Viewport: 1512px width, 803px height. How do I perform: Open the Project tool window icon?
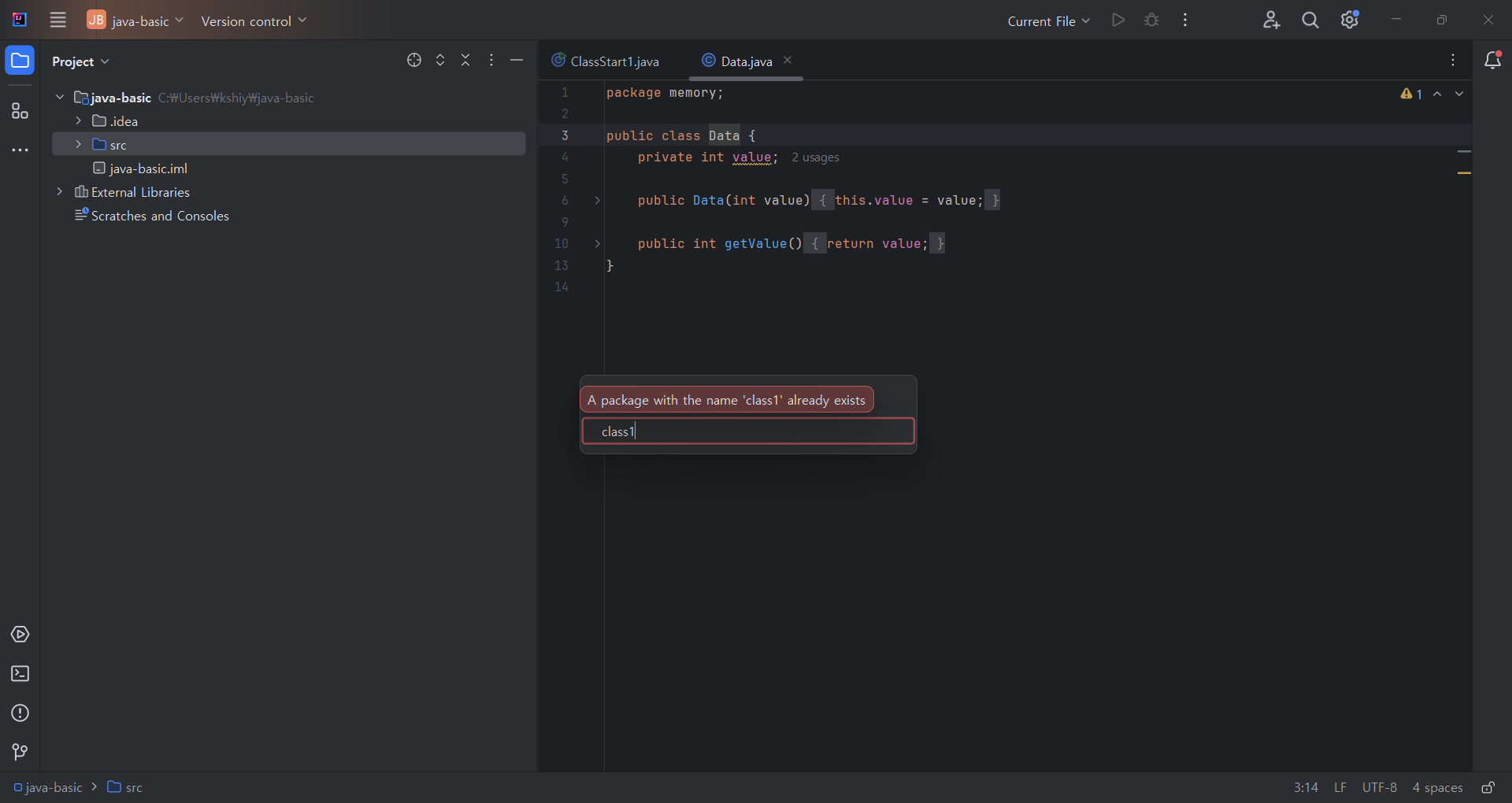20,61
